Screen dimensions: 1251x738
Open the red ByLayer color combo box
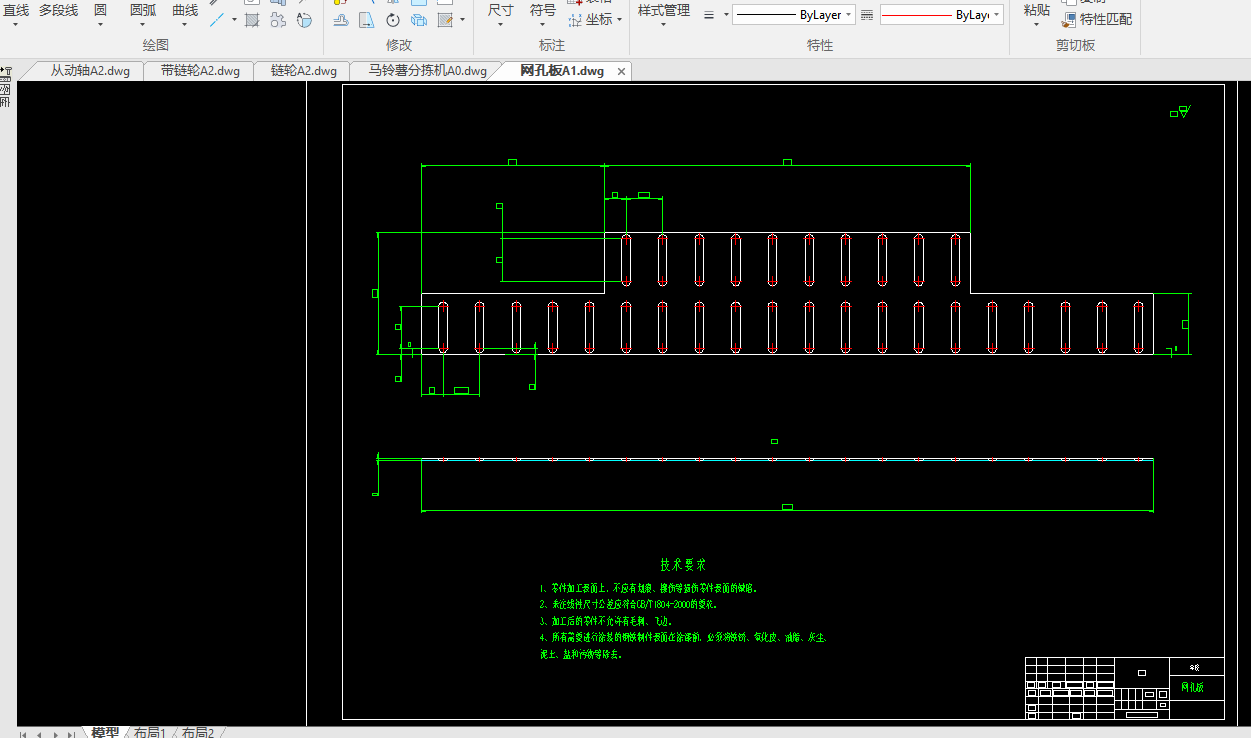pyautogui.click(x=941, y=15)
